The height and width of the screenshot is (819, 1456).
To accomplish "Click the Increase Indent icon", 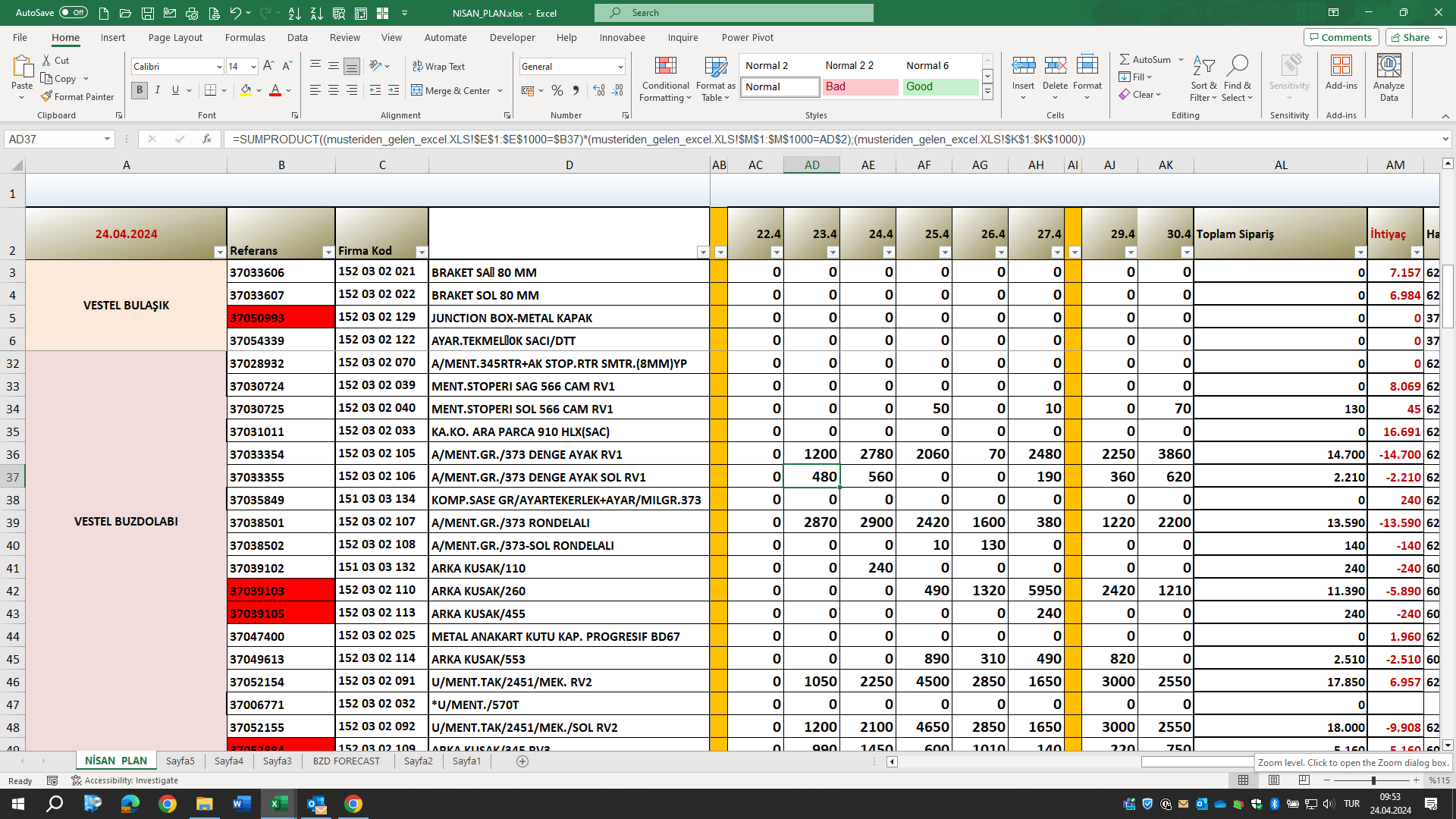I will tap(394, 90).
